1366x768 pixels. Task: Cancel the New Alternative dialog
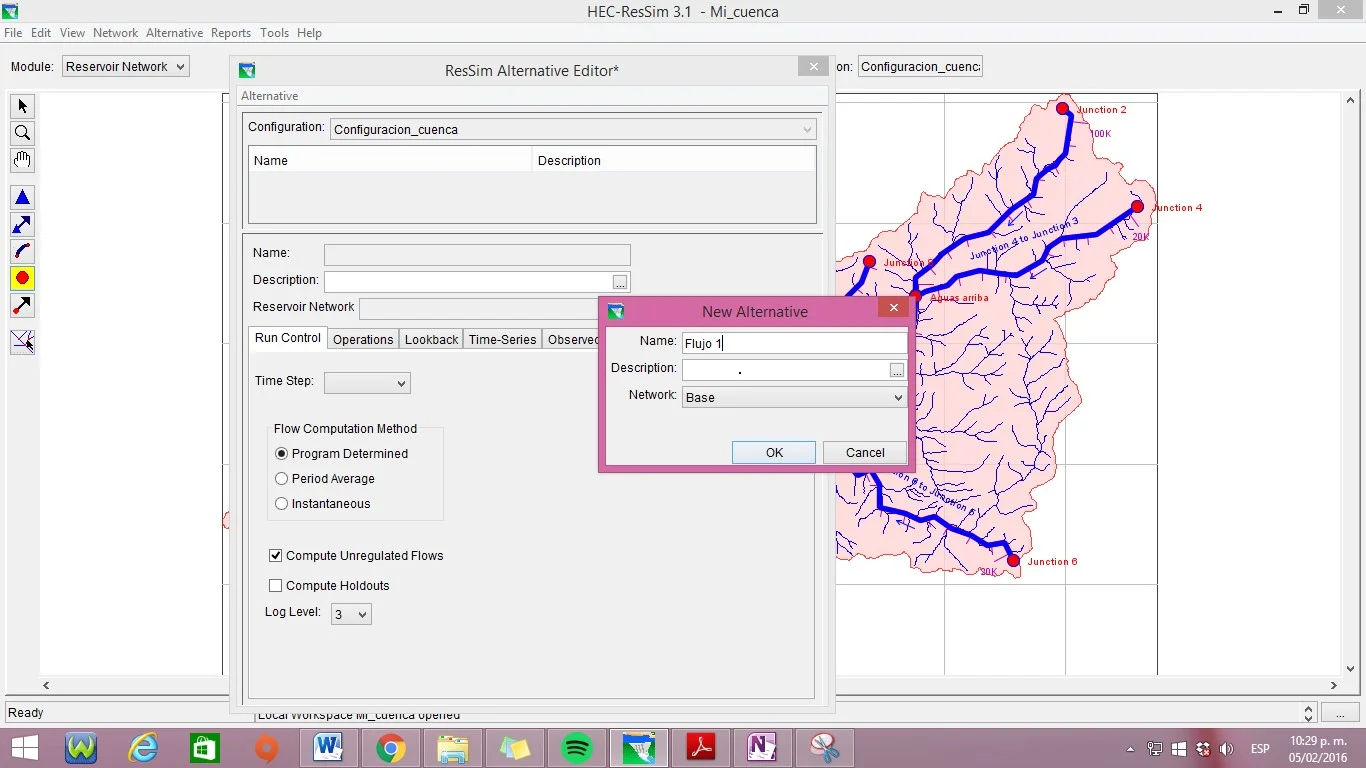[x=865, y=452]
